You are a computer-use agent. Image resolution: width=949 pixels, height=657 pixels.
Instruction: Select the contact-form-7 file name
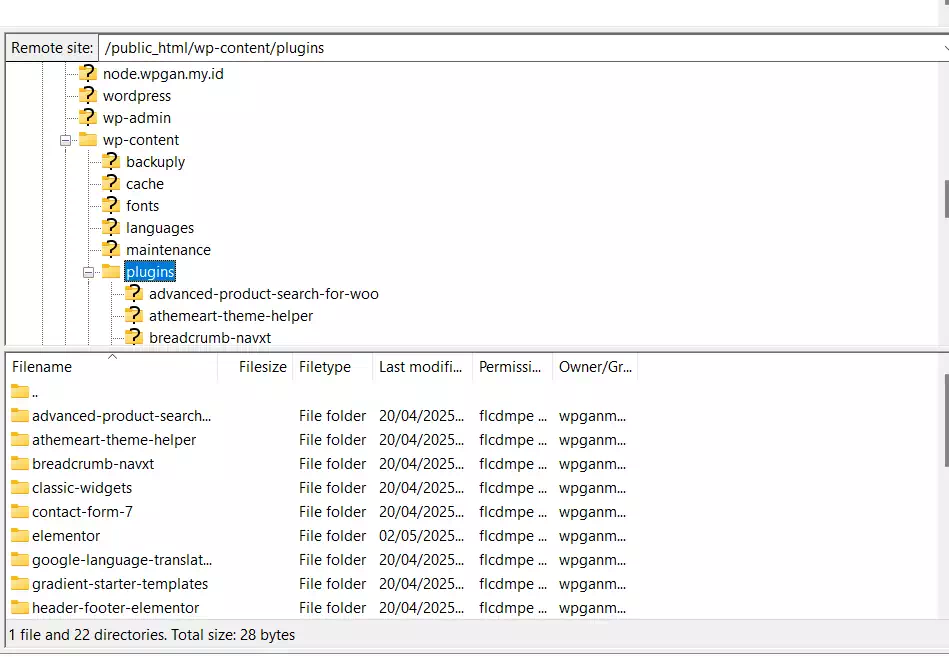coord(82,512)
